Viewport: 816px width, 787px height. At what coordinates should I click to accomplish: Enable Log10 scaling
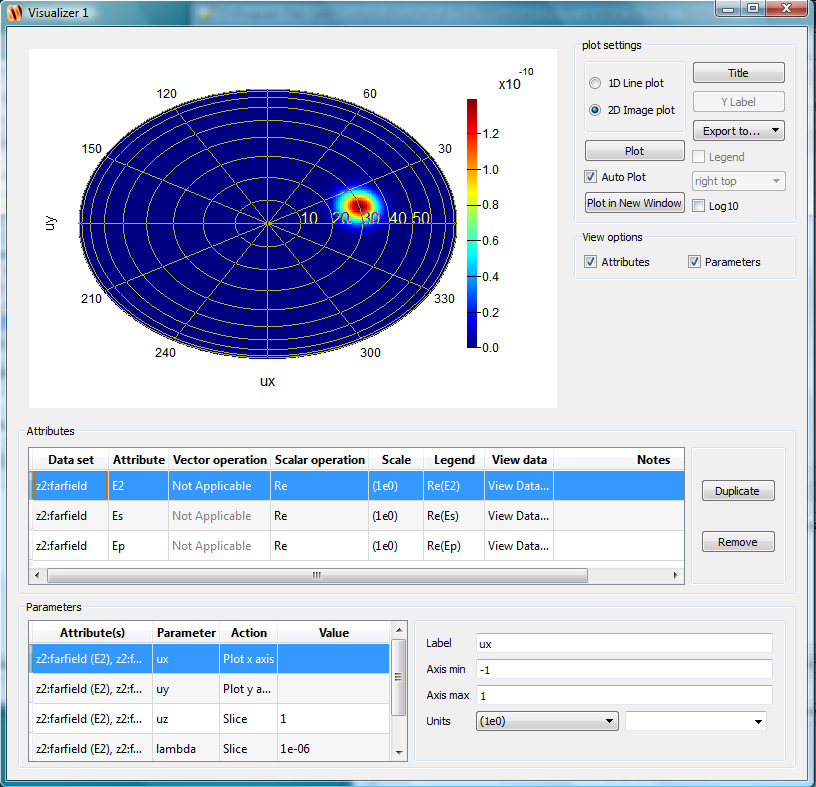click(697, 205)
